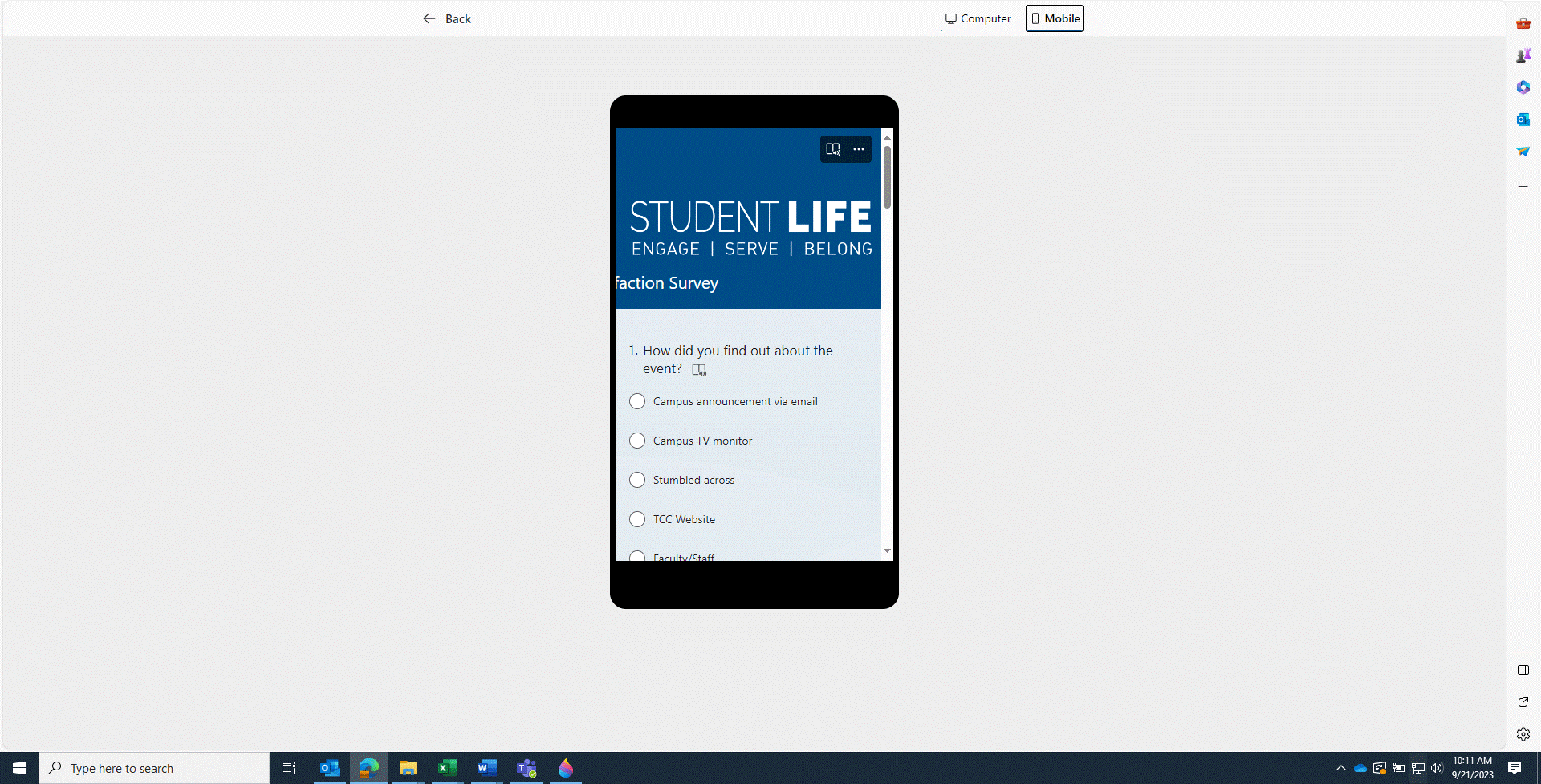Screen dimensions: 1541x784
Task: Open the volume speaker tray icon
Action: [x=1437, y=768]
